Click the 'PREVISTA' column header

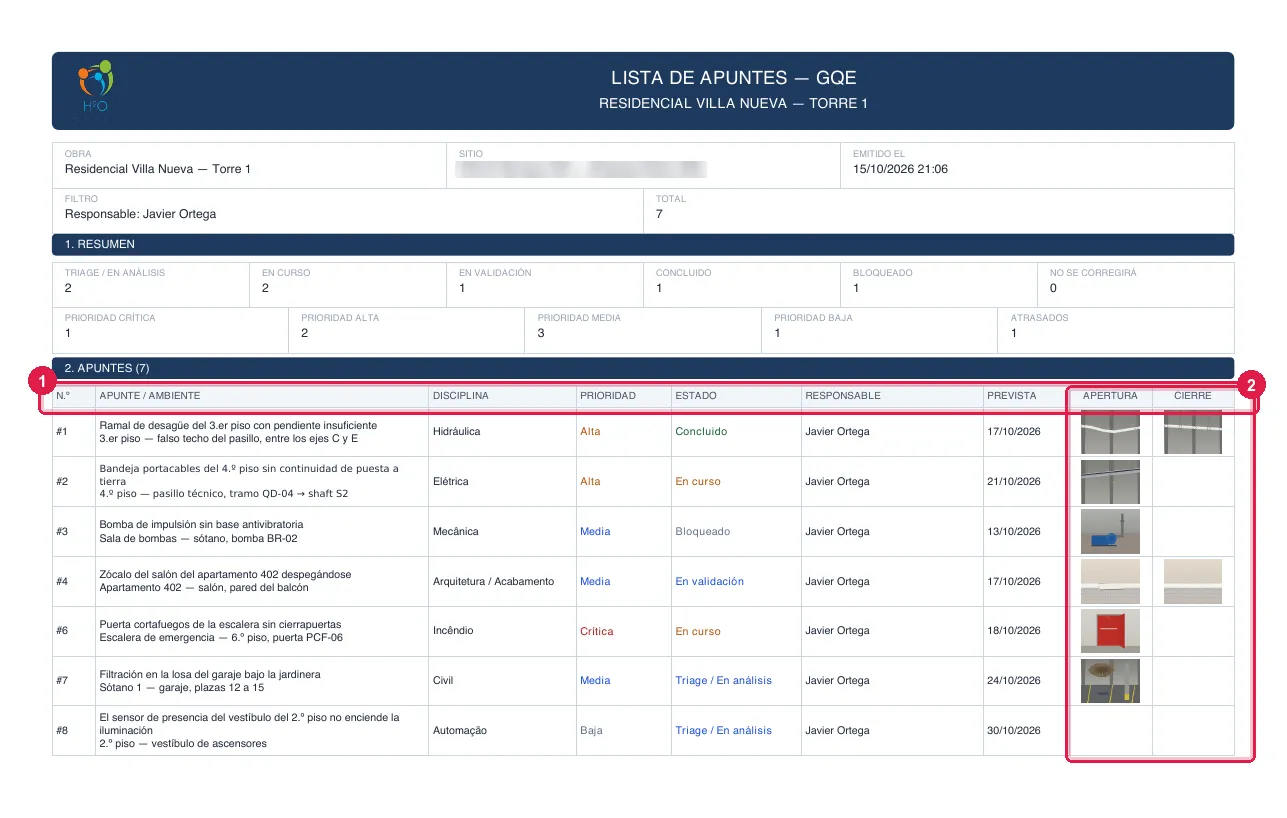coord(1012,396)
